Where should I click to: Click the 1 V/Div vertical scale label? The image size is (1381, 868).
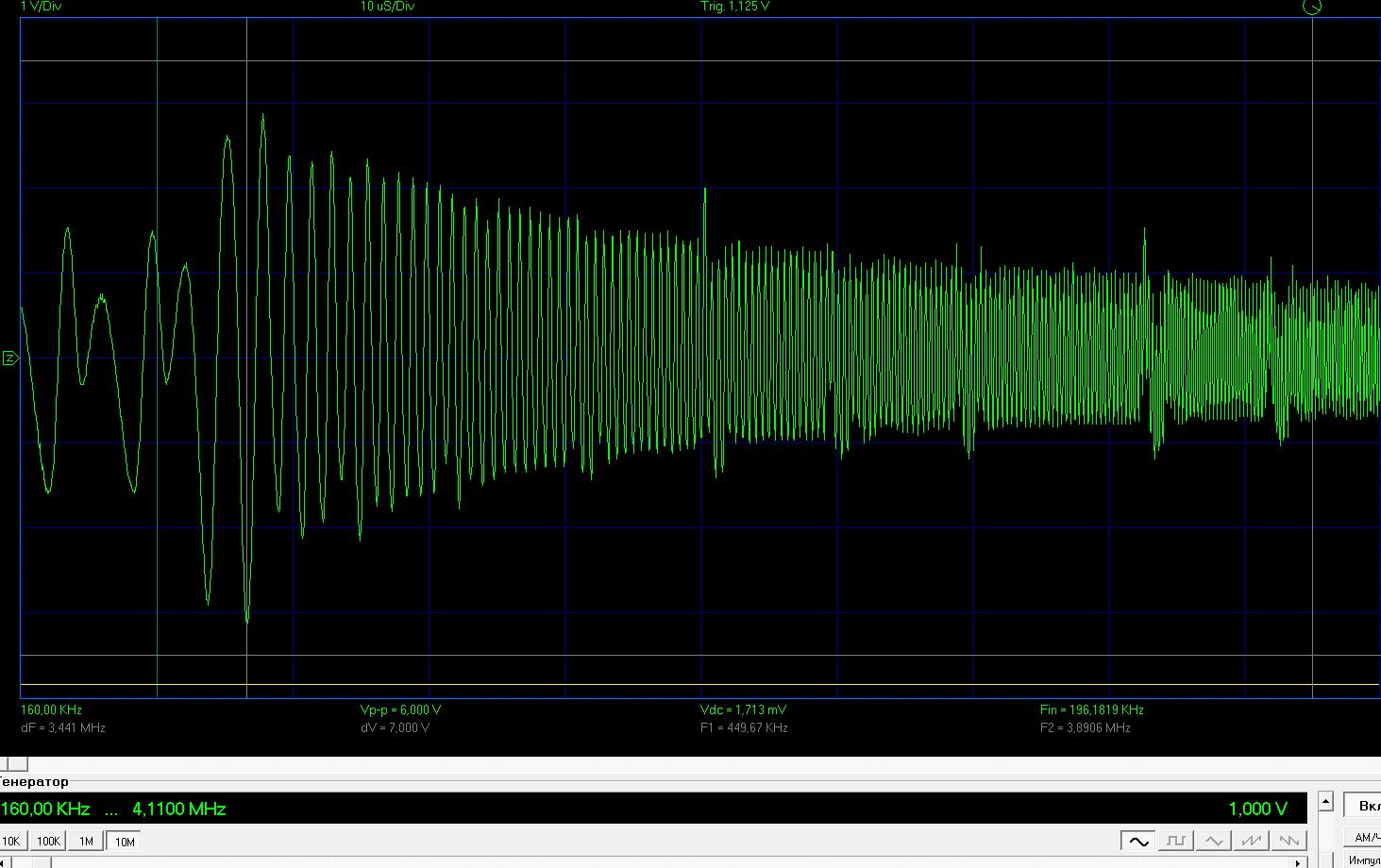pos(42,7)
